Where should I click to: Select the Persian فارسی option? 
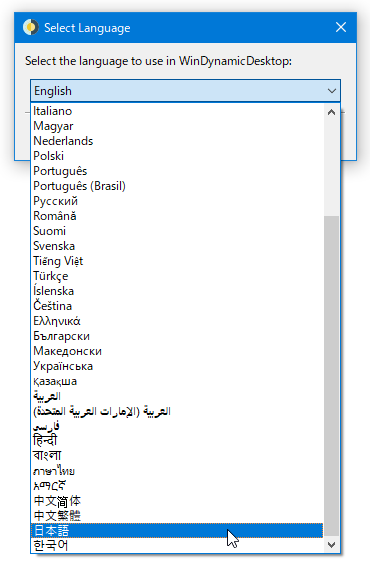[177, 426]
